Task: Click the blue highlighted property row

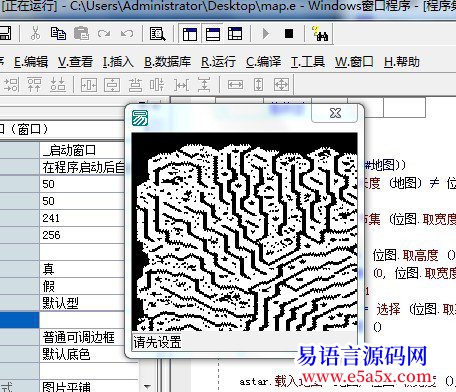Action: pos(19,320)
